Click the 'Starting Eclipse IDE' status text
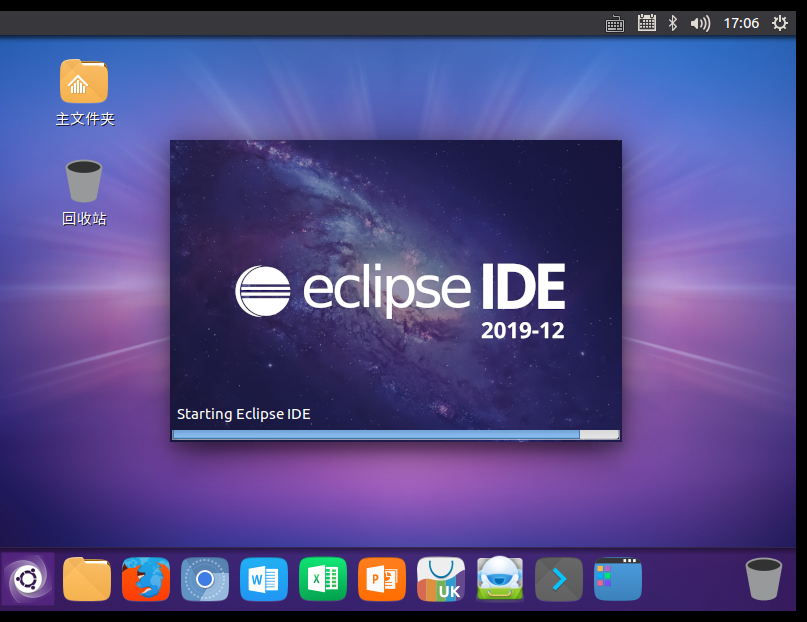Screen dimensions: 807x622 click(x=243, y=414)
